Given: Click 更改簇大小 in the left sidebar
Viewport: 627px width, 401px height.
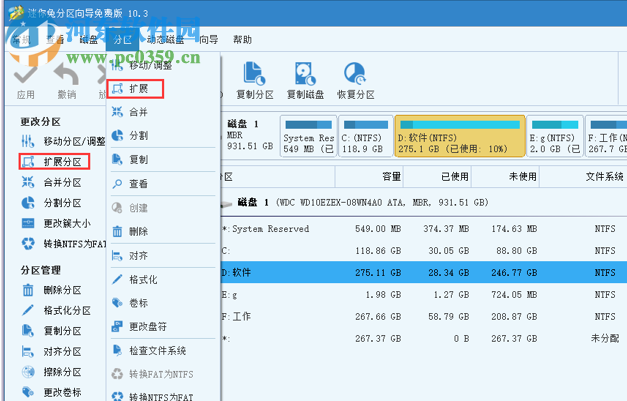Looking at the screenshot, I should [56, 223].
